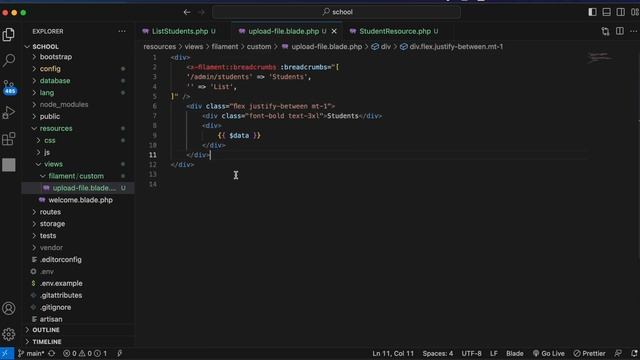Image resolution: width=640 pixels, height=360 pixels.
Task: Expand the bootstrap folder
Action: point(78,57)
